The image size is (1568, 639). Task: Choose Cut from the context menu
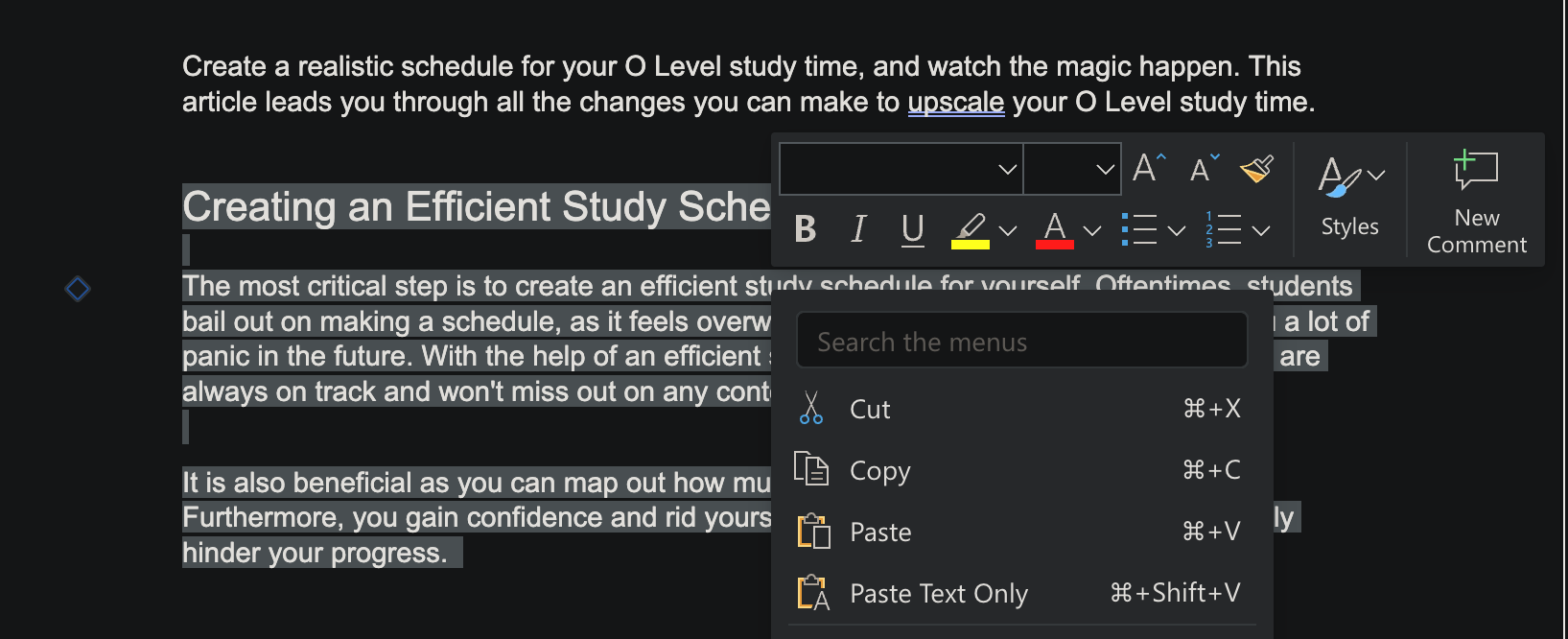point(870,410)
